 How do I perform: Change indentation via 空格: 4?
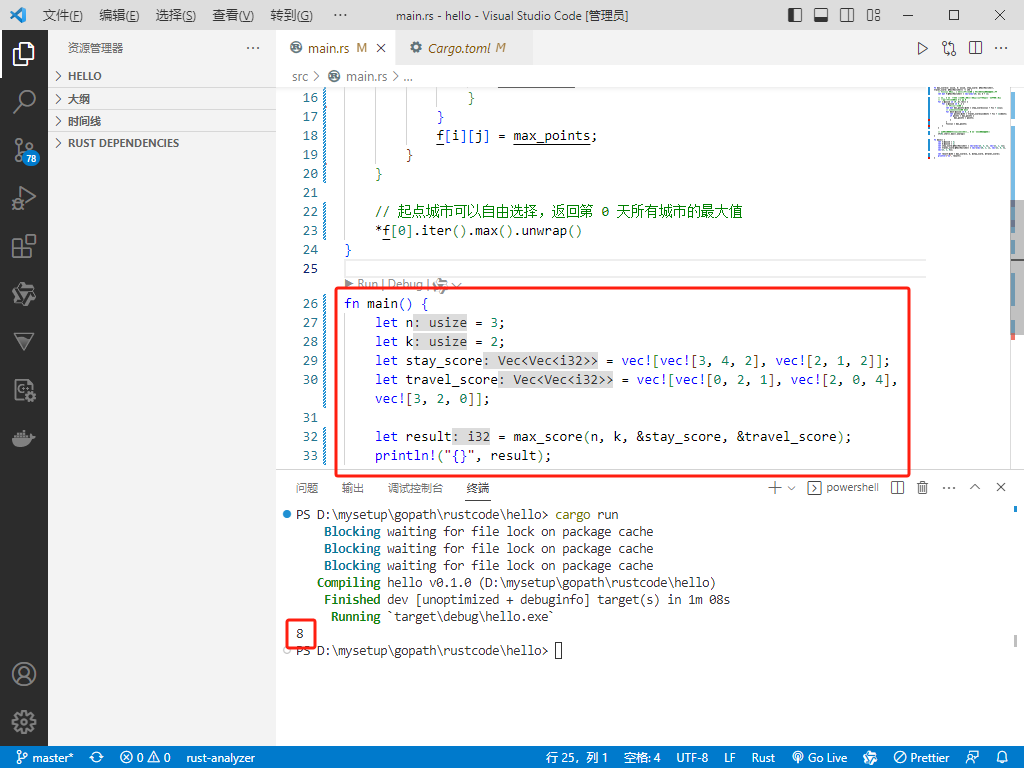(642, 758)
